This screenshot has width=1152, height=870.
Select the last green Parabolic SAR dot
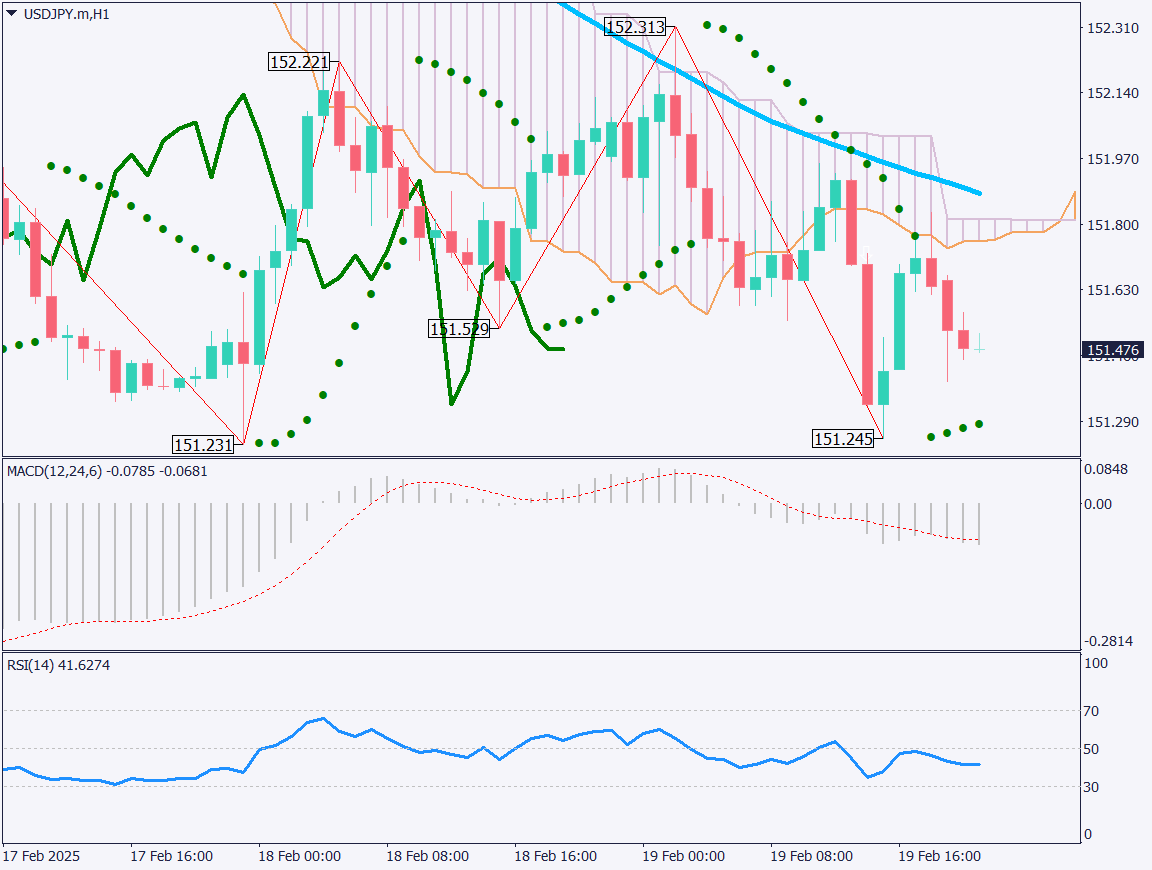pos(979,424)
